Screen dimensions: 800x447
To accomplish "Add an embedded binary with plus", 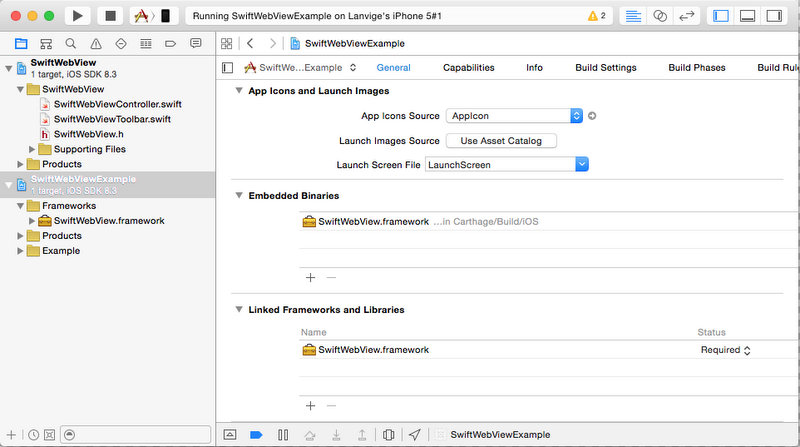I will pos(310,278).
